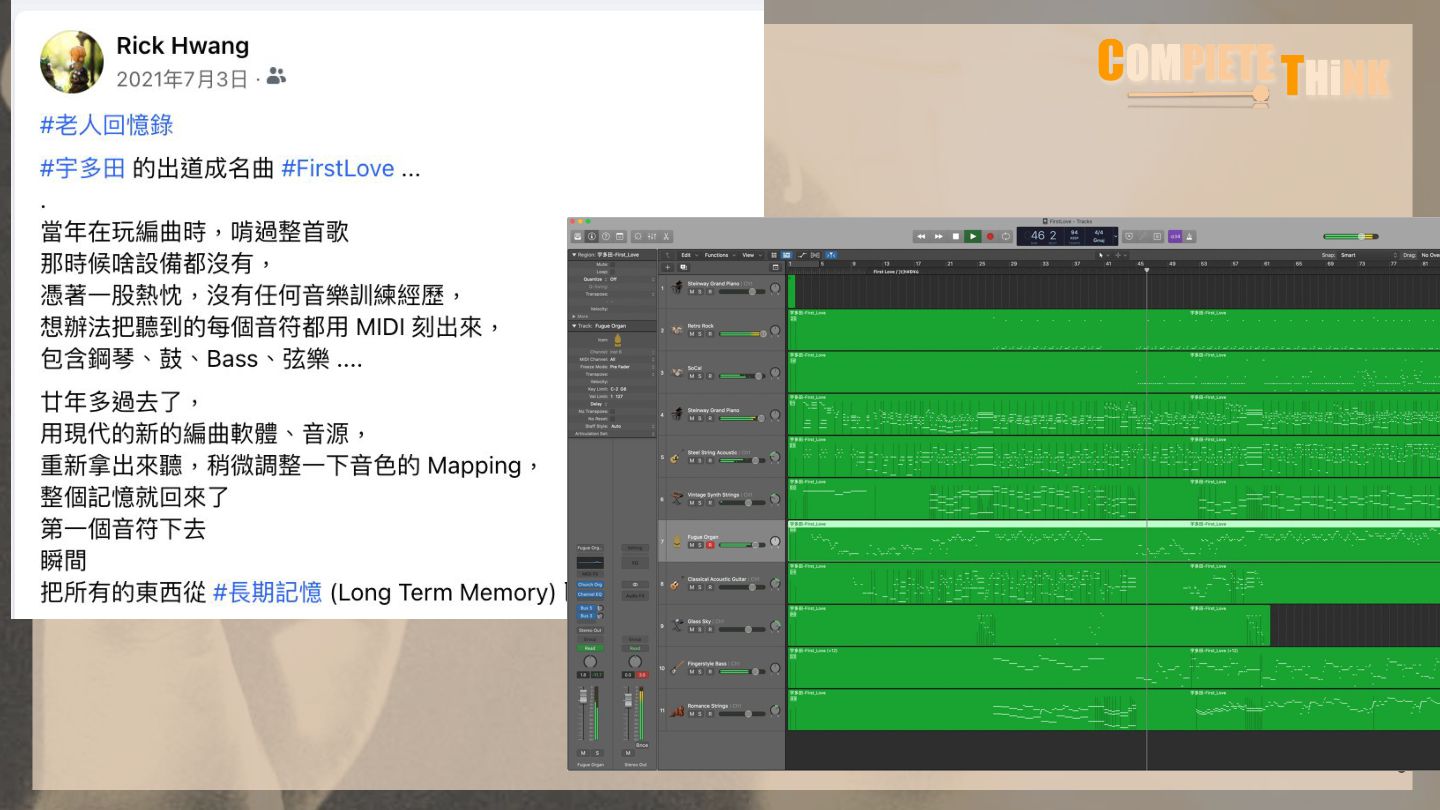Click the #長期記憶 hashtag link
The height and width of the screenshot is (810, 1440).
pyautogui.click(x=268, y=592)
